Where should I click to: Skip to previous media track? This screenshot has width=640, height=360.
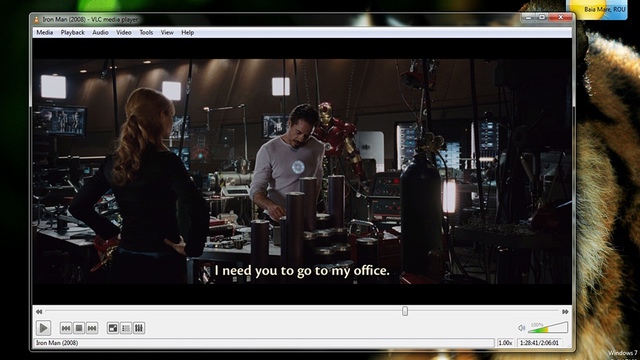66,328
